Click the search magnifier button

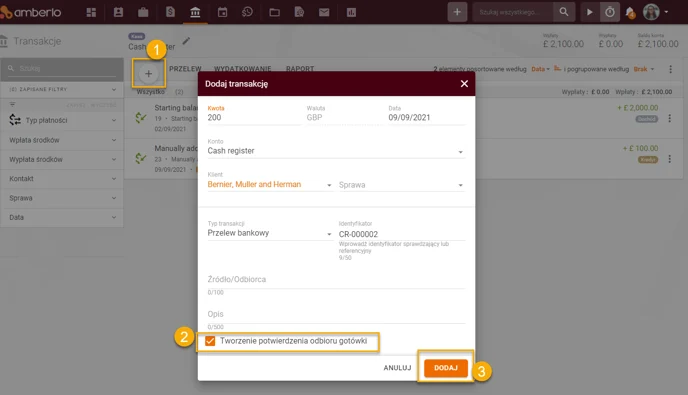tap(564, 12)
